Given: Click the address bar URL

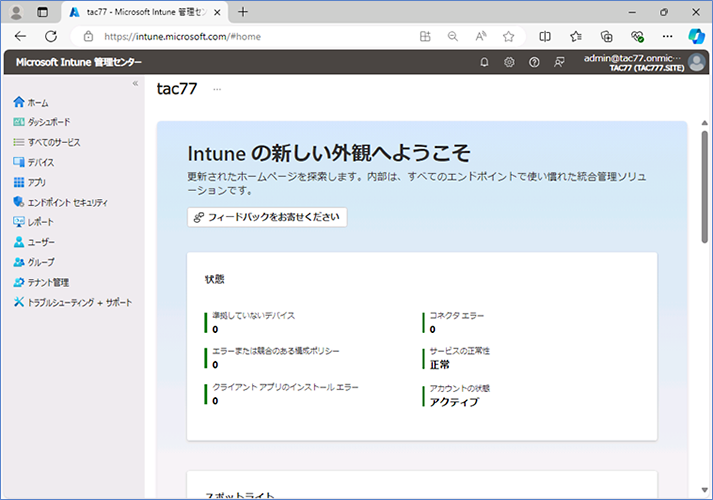Looking at the screenshot, I should click(182, 37).
